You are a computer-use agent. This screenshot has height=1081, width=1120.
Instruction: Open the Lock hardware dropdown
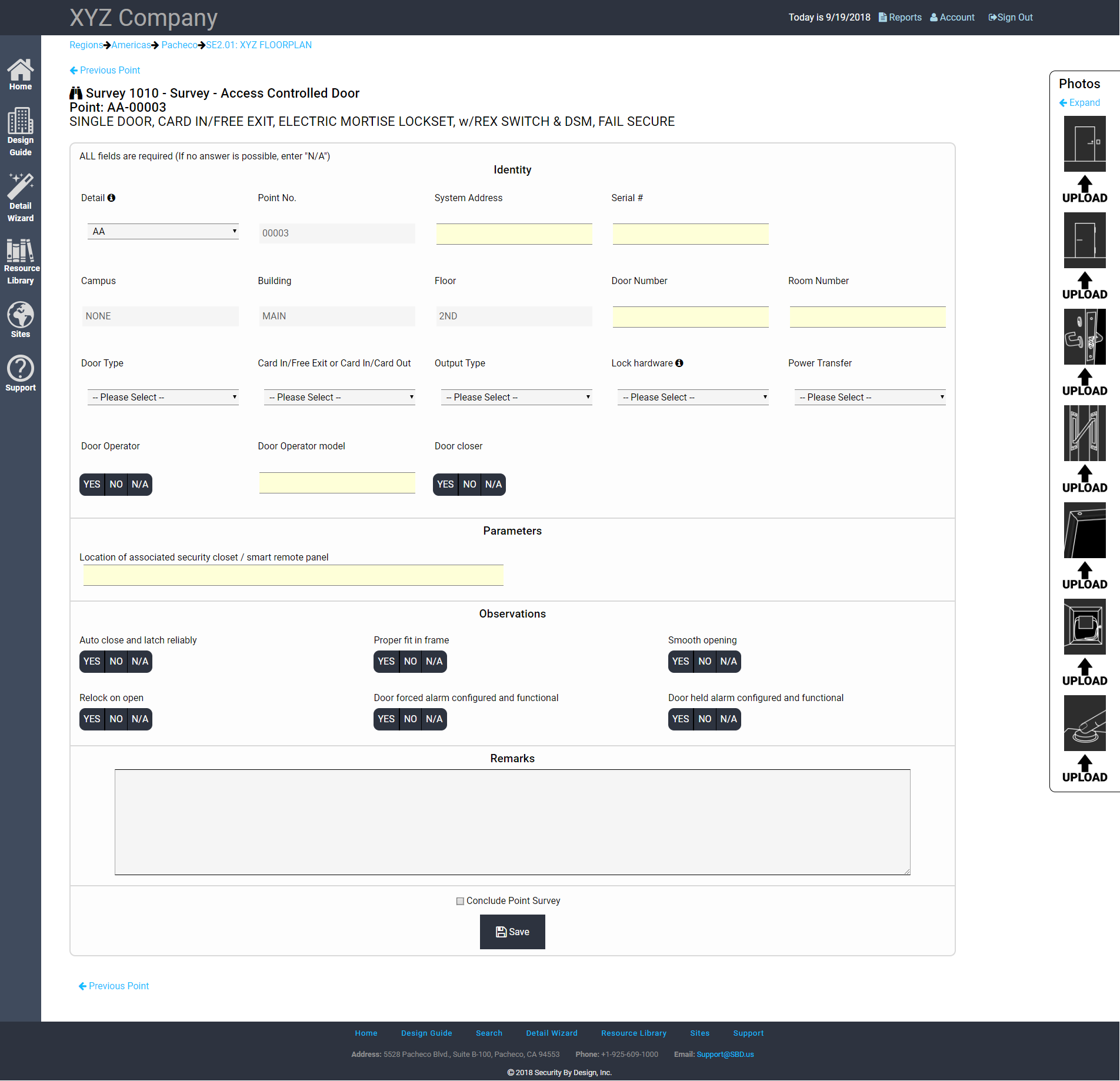(x=693, y=398)
